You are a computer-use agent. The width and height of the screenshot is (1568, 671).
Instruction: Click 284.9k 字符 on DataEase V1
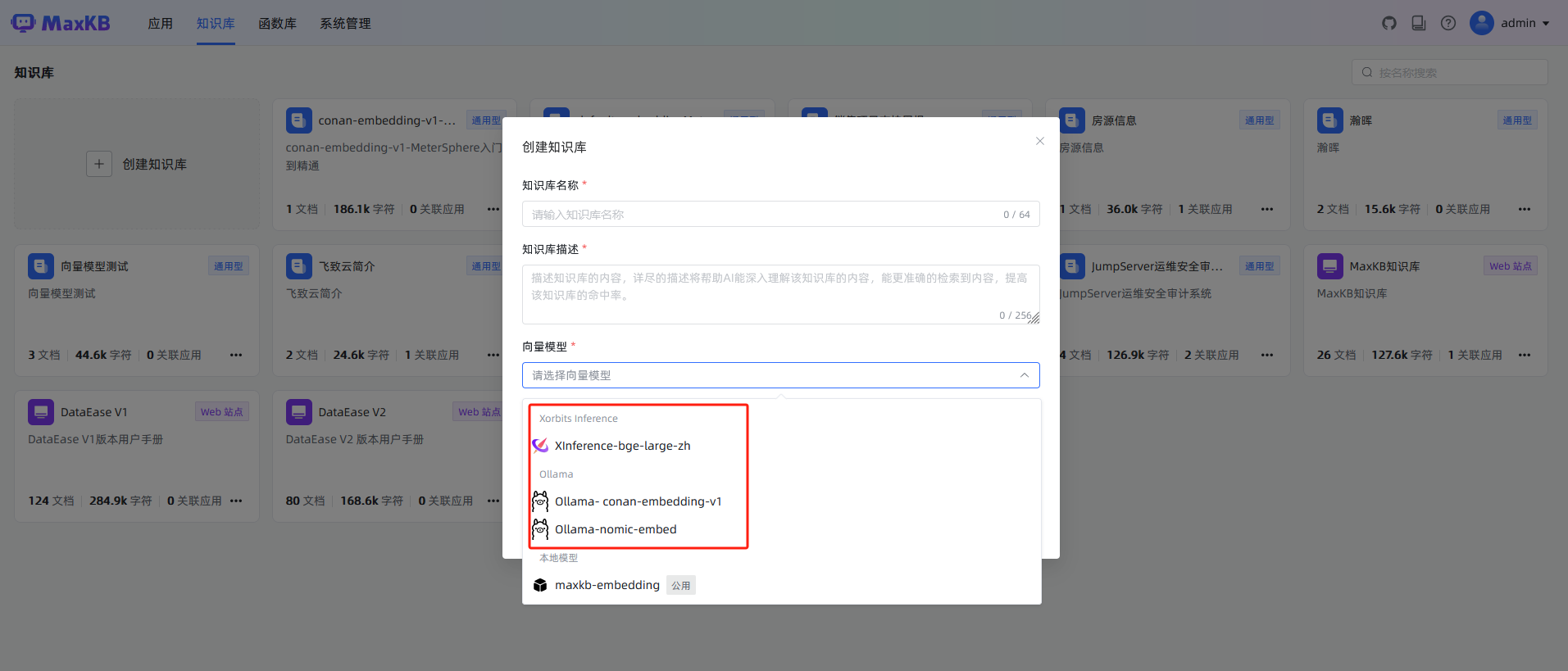pos(120,501)
